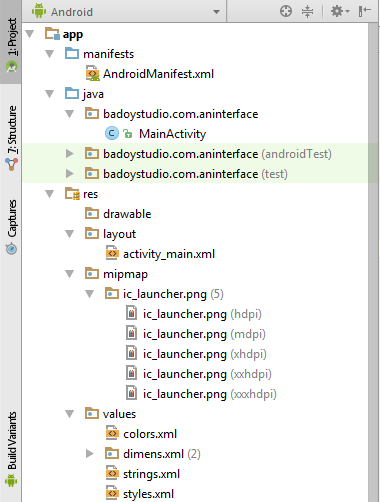Expand the badoystudio.com.aninterface (test) package
Image resolution: width=380 pixels, height=502 pixels.
[69, 174]
